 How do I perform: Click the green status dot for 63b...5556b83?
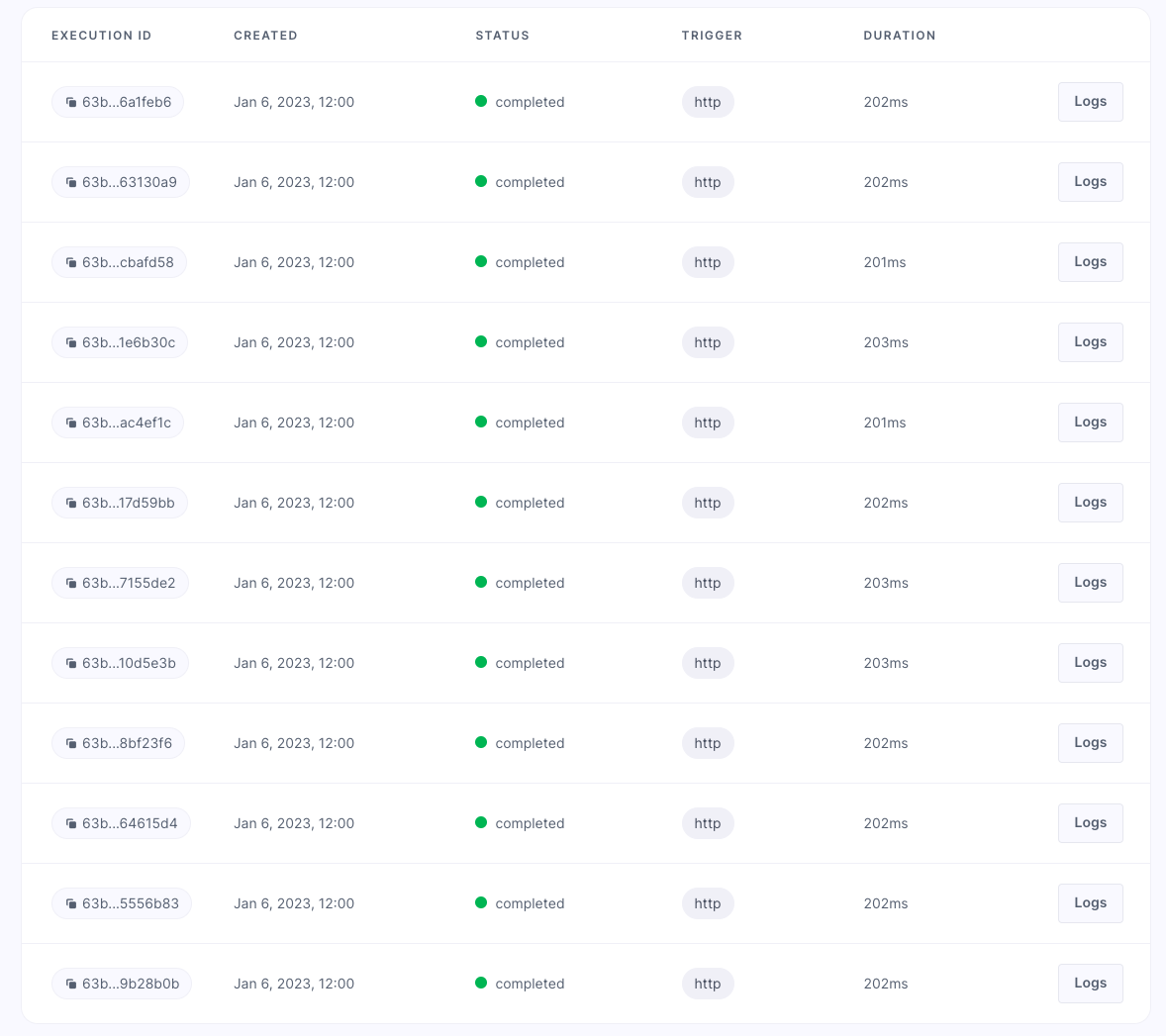(x=481, y=903)
